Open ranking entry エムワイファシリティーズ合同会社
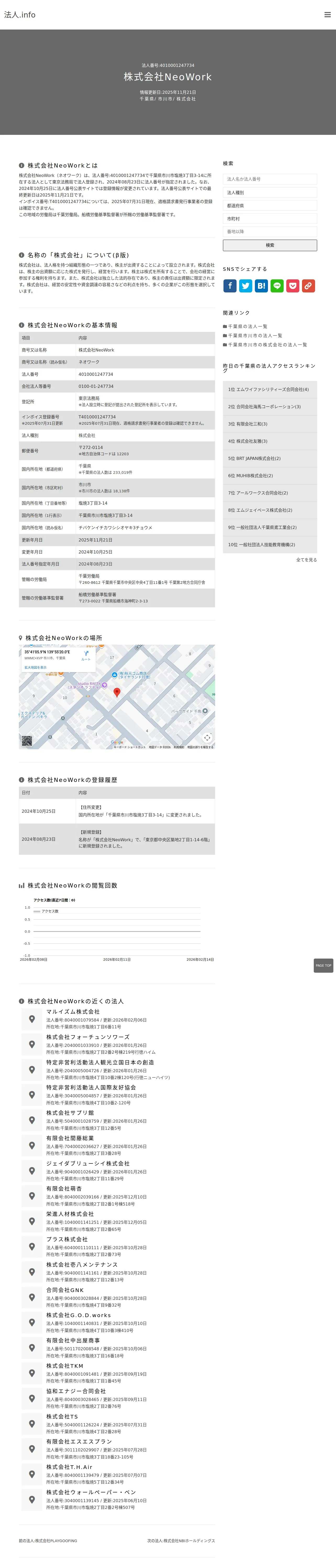Viewport: 336px width, 1568px height. (268, 390)
